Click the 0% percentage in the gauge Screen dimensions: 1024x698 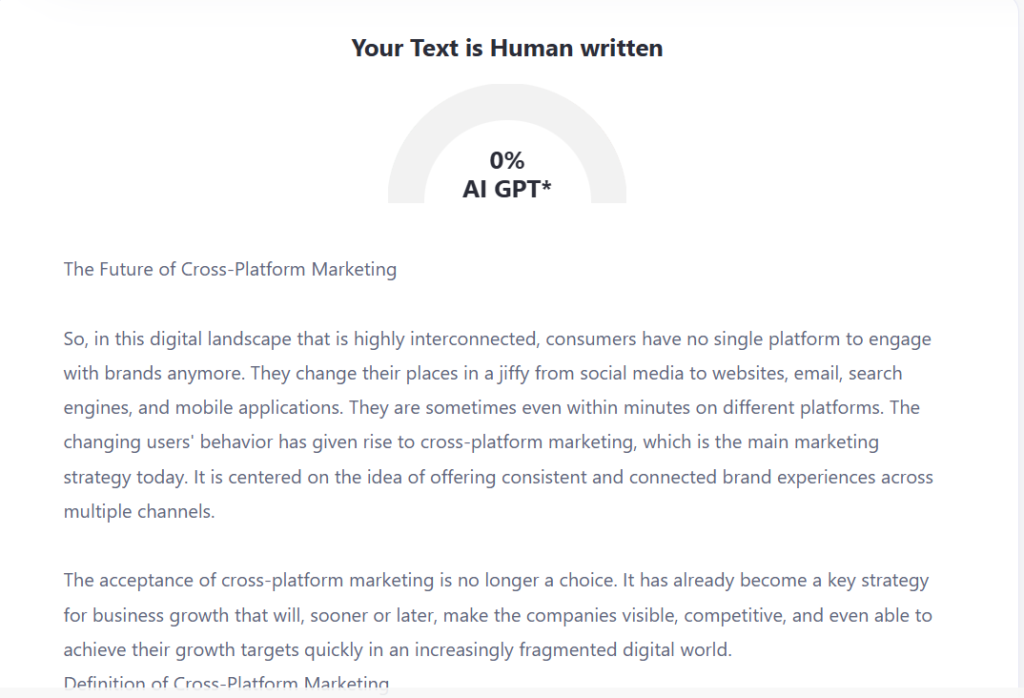(506, 160)
